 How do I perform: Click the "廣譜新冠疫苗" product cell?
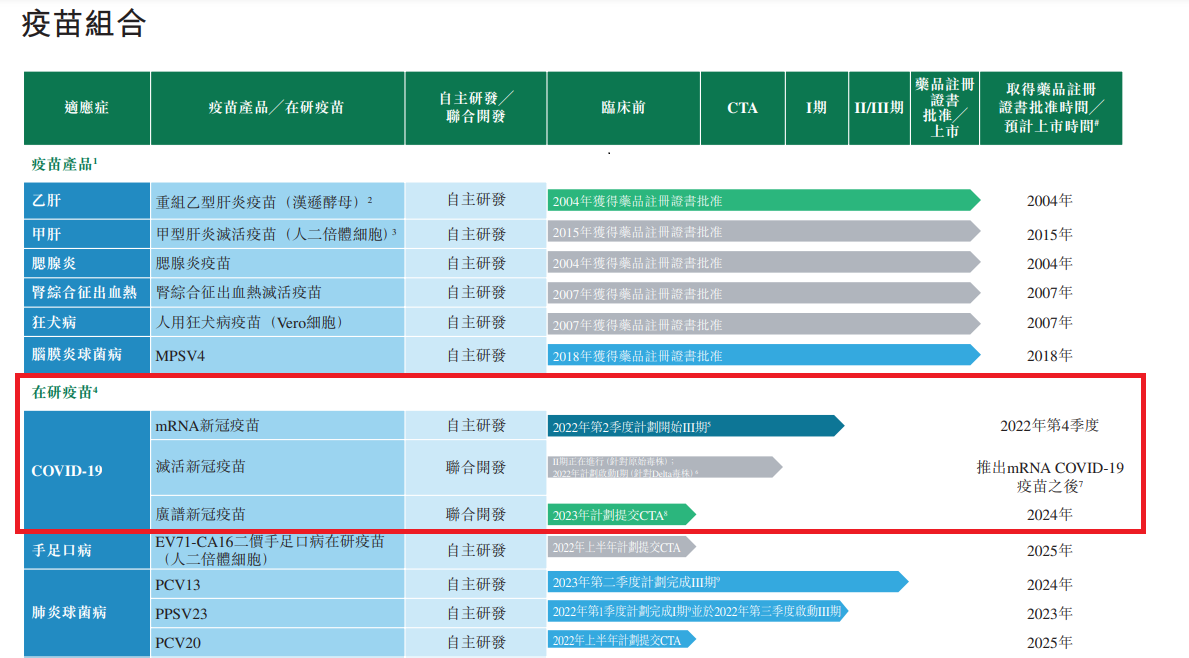[x=278, y=514]
